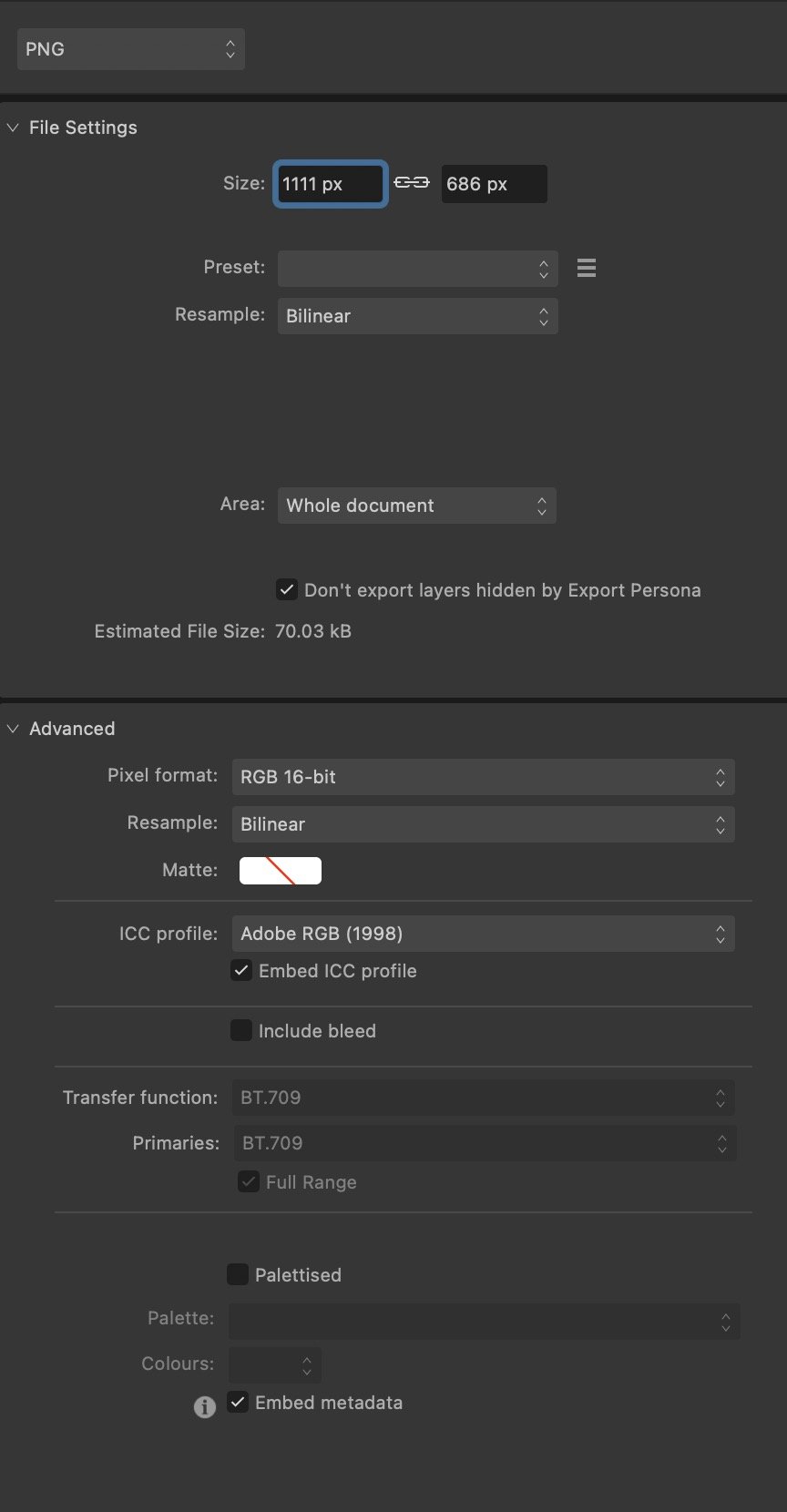Viewport: 787px width, 1512px height.
Task: Open the Pixel format RGB 16-bit dropdown
Action: pyautogui.click(x=483, y=777)
